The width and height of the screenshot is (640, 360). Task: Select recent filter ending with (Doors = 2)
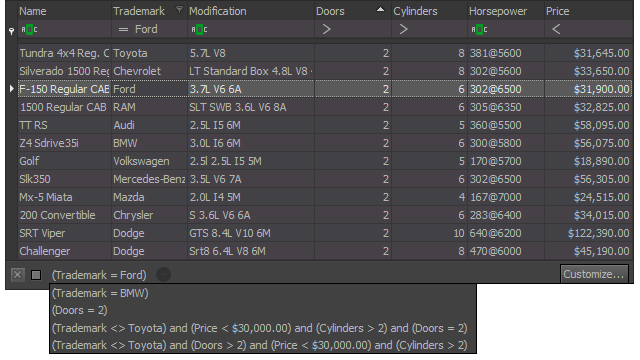(x=260, y=328)
